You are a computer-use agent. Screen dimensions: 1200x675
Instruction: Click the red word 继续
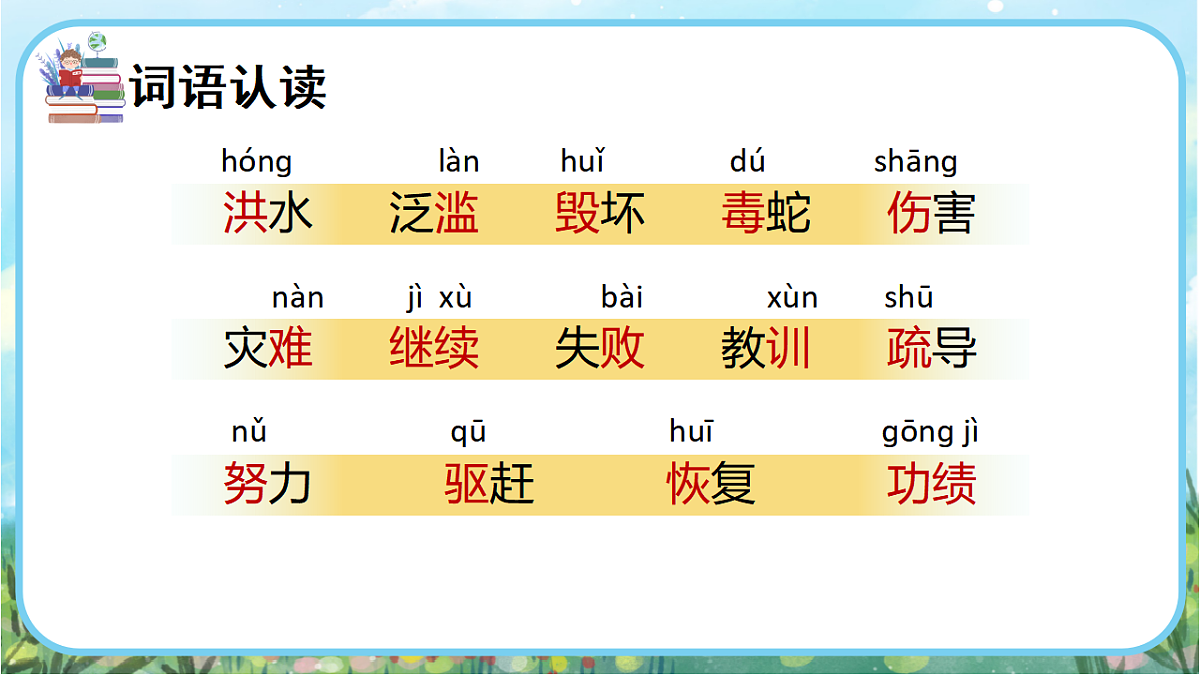click(434, 349)
